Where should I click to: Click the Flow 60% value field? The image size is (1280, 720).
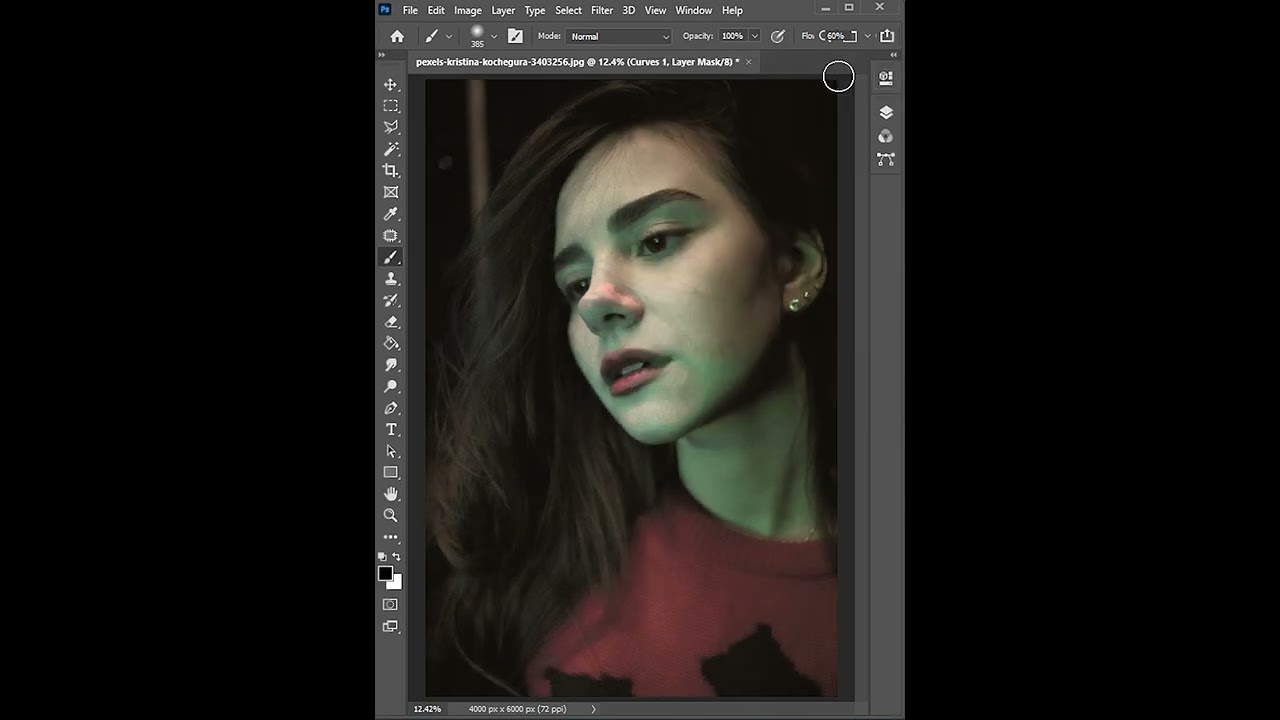[838, 36]
